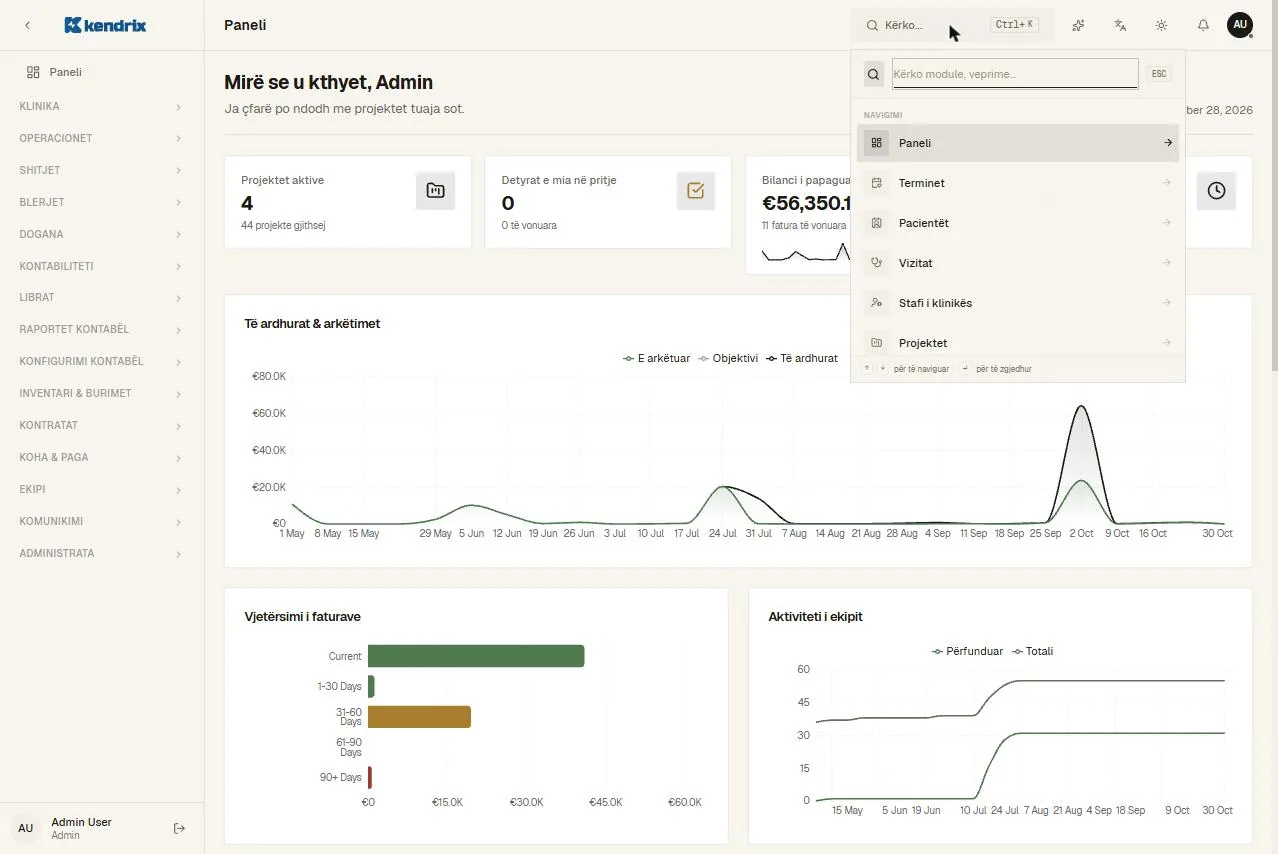Expand the SHITJET sidebar section
Screen dimensions: 1278x854
(101, 170)
